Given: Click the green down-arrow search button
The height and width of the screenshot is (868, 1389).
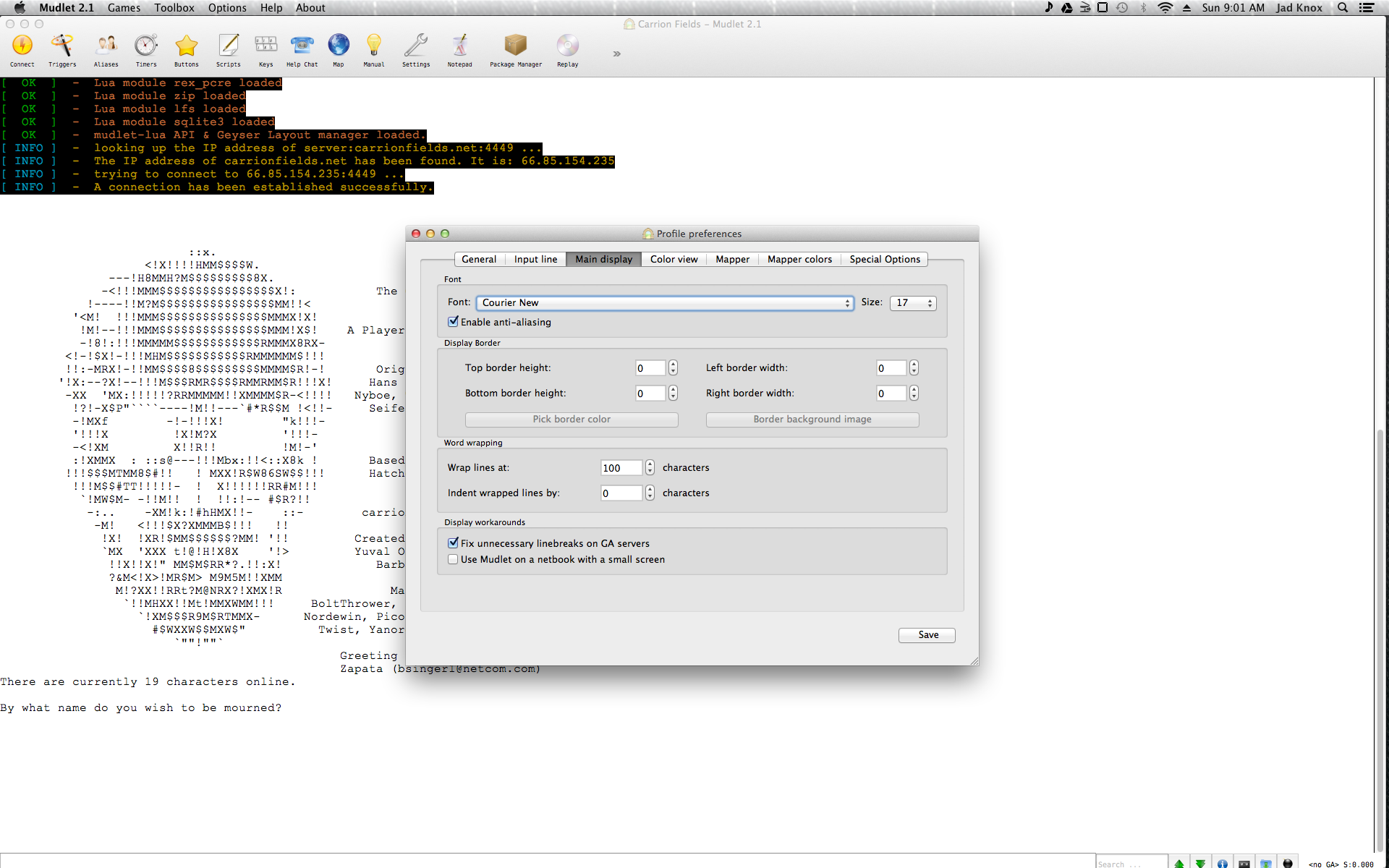Looking at the screenshot, I should (x=1201, y=862).
